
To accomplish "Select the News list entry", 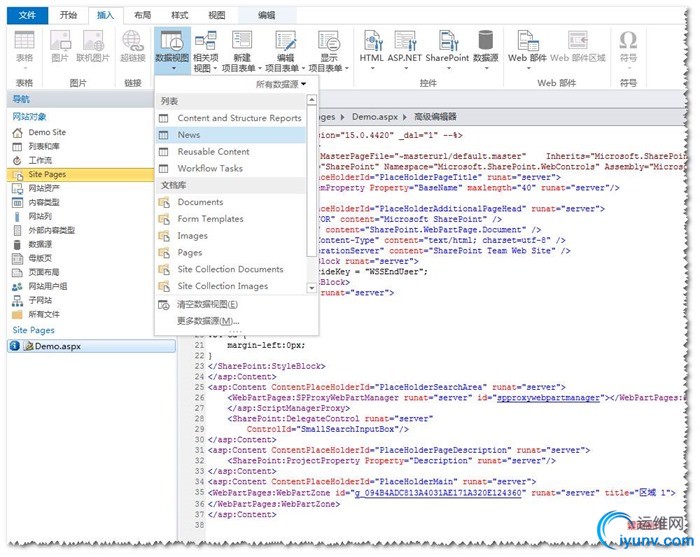I will (x=231, y=135).
